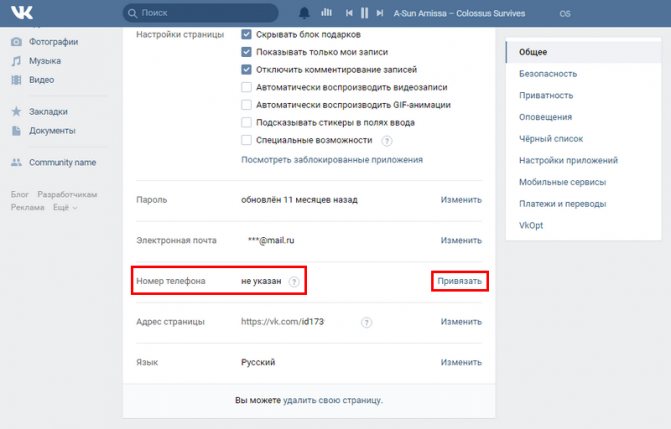Image resolution: width=671 pixels, height=429 pixels.
Task: Switch to Приватность settings tab
Action: 546,95
